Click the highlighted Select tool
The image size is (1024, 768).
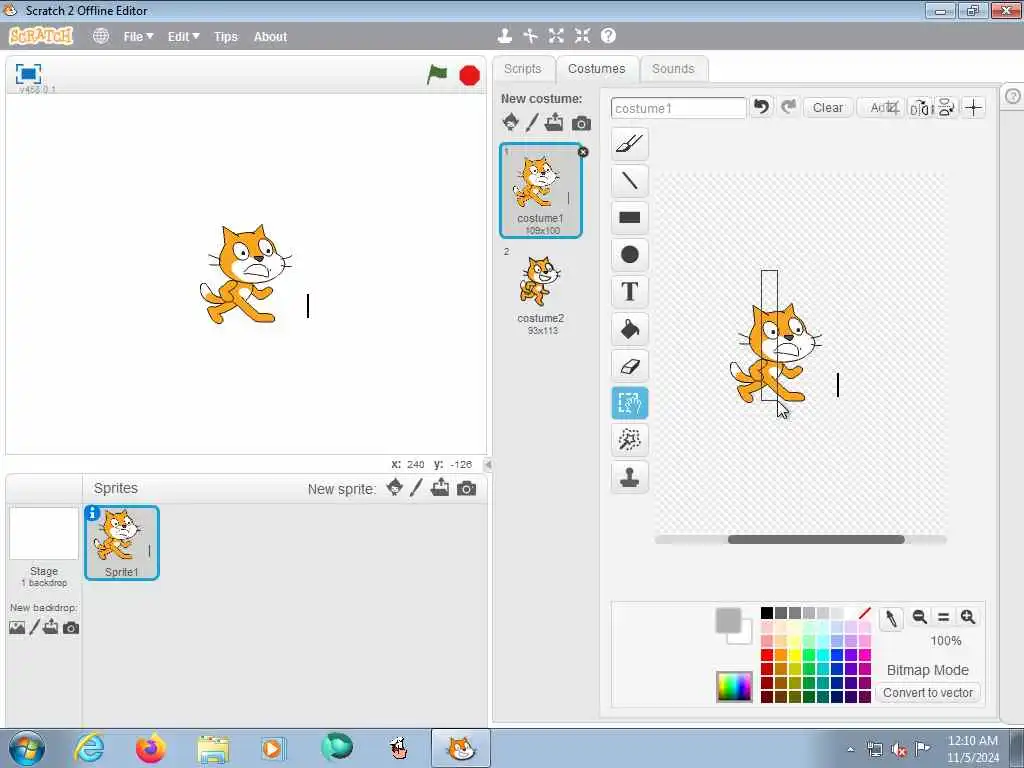click(630, 403)
